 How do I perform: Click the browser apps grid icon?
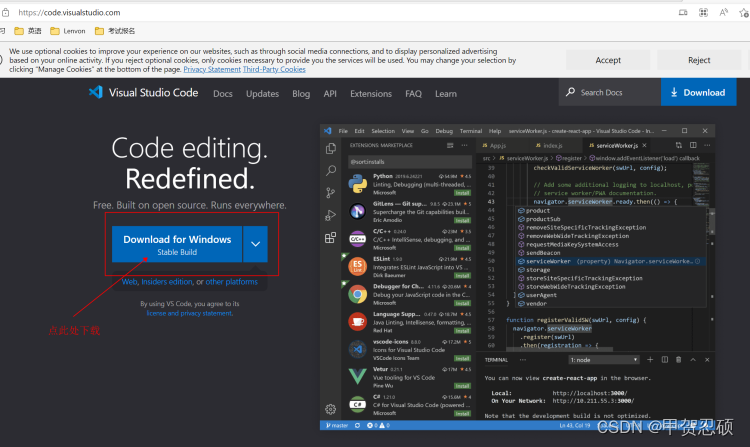coord(703,12)
